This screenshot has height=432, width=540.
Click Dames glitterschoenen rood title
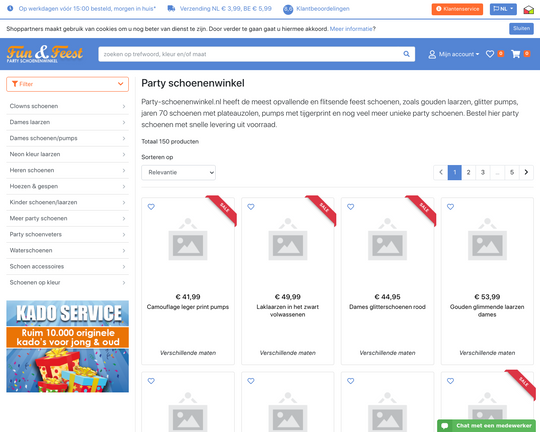click(x=387, y=307)
